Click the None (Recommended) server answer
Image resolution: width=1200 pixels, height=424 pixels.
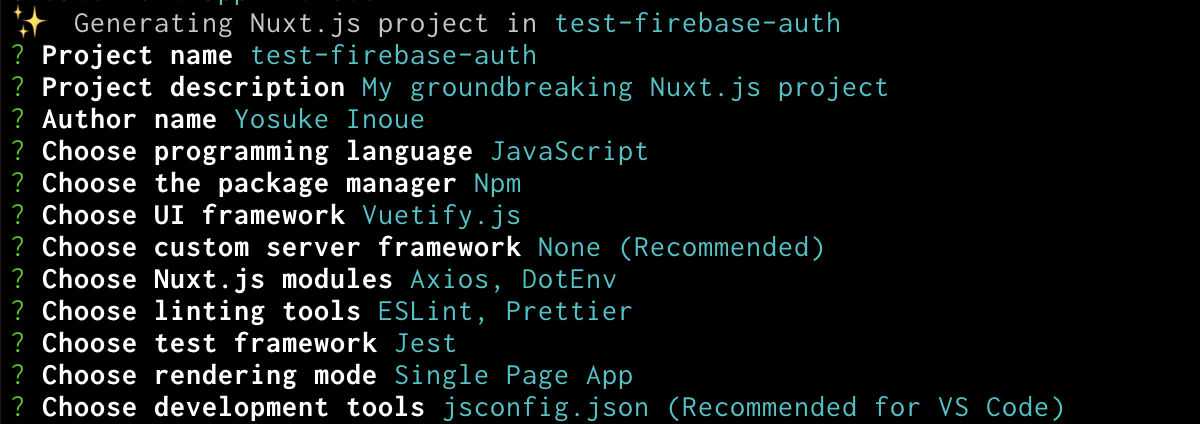coord(681,247)
